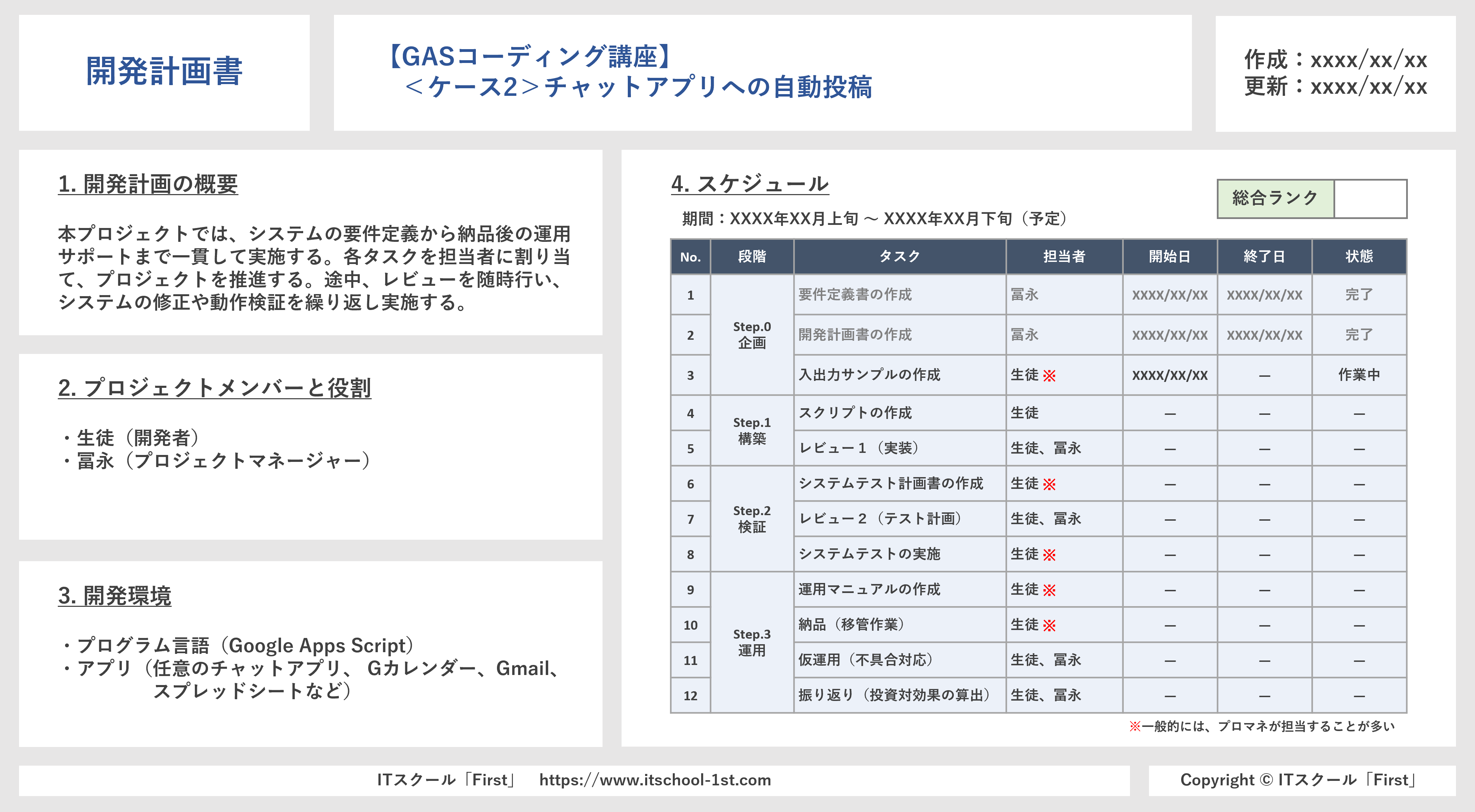Image resolution: width=1475 pixels, height=812 pixels.
Task: Click the プログラム言語（Google Apps Script） line
Action: tap(239, 646)
